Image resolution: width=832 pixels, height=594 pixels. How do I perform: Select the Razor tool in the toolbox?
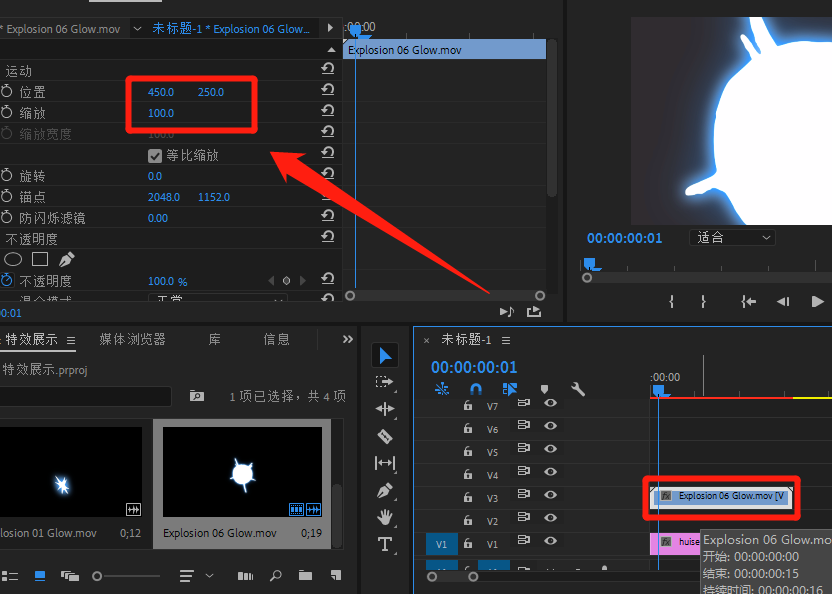(385, 436)
